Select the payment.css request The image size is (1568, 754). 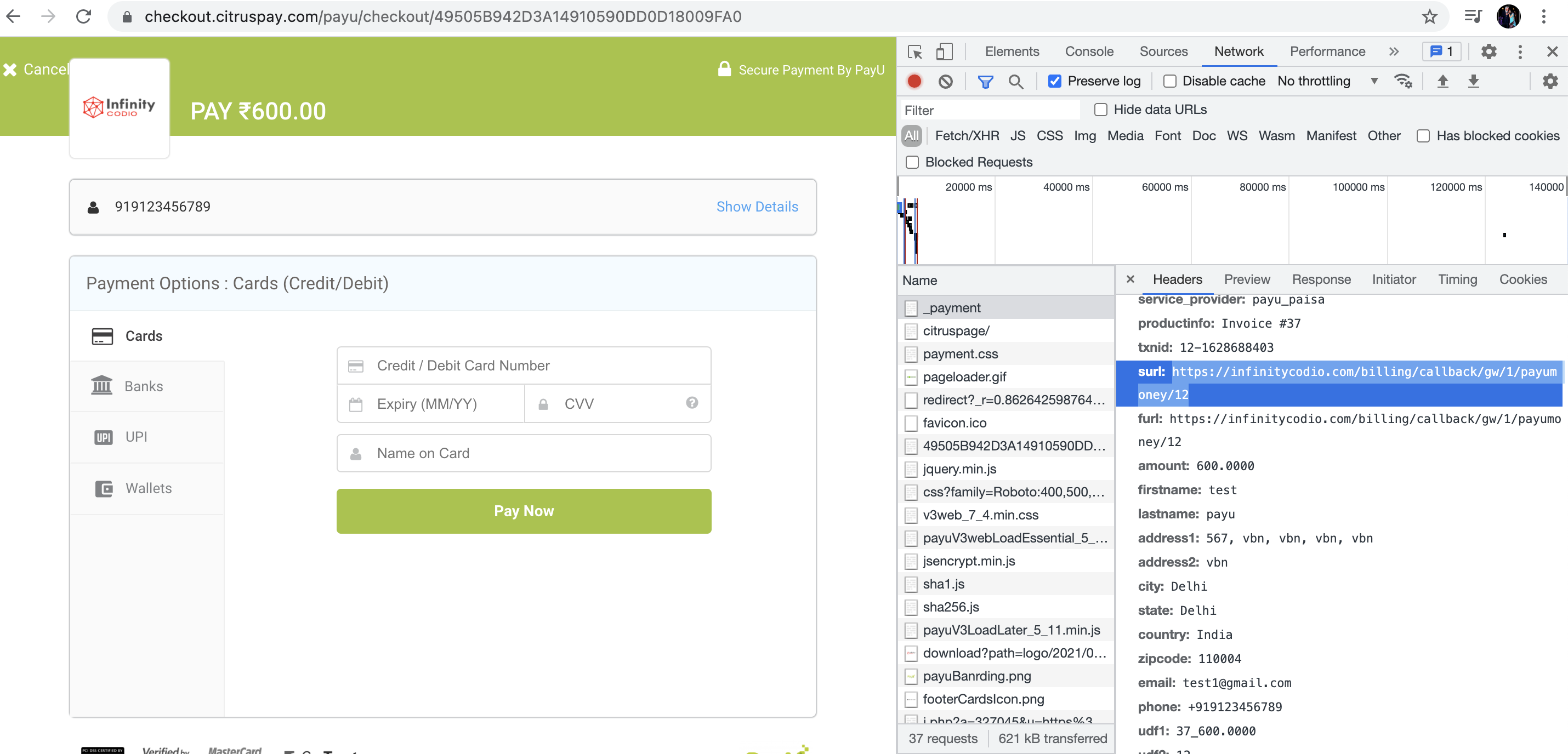click(x=1005, y=353)
